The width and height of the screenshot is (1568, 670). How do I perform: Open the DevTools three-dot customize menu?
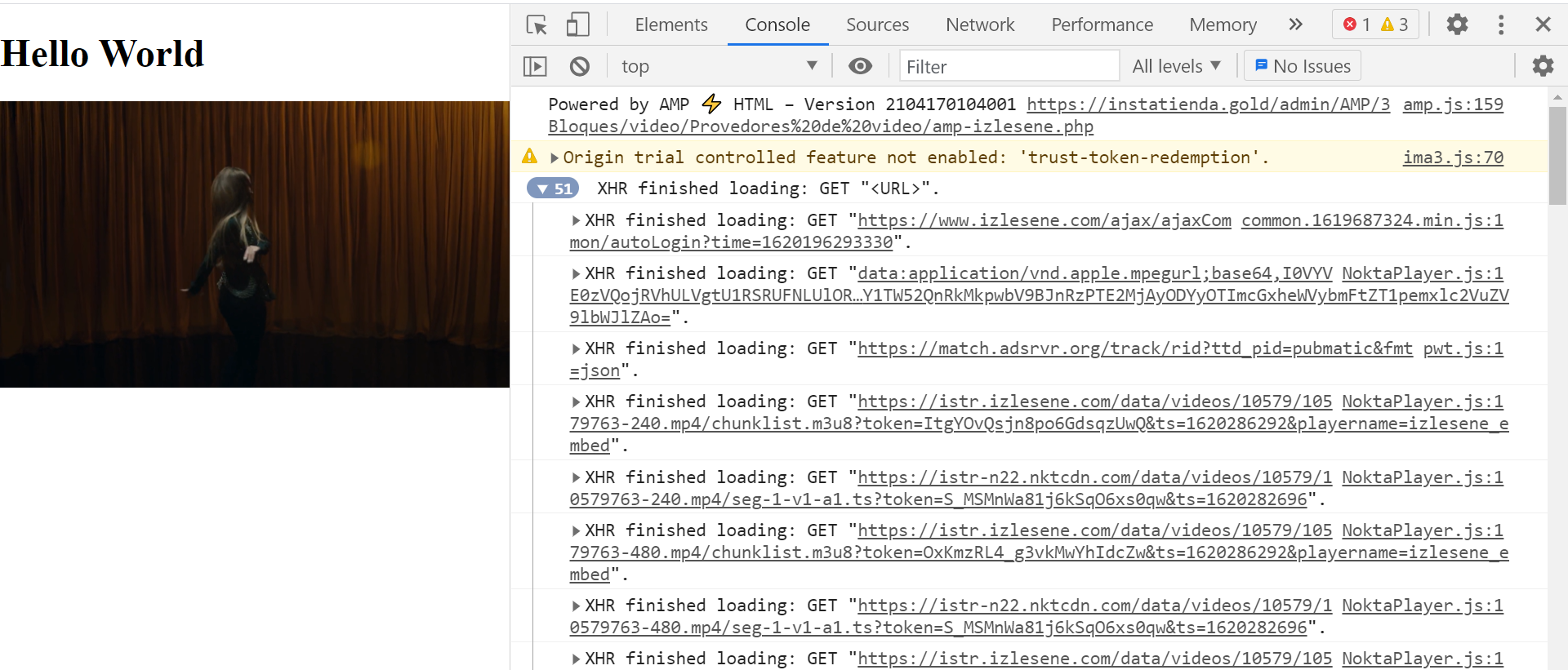(1500, 24)
